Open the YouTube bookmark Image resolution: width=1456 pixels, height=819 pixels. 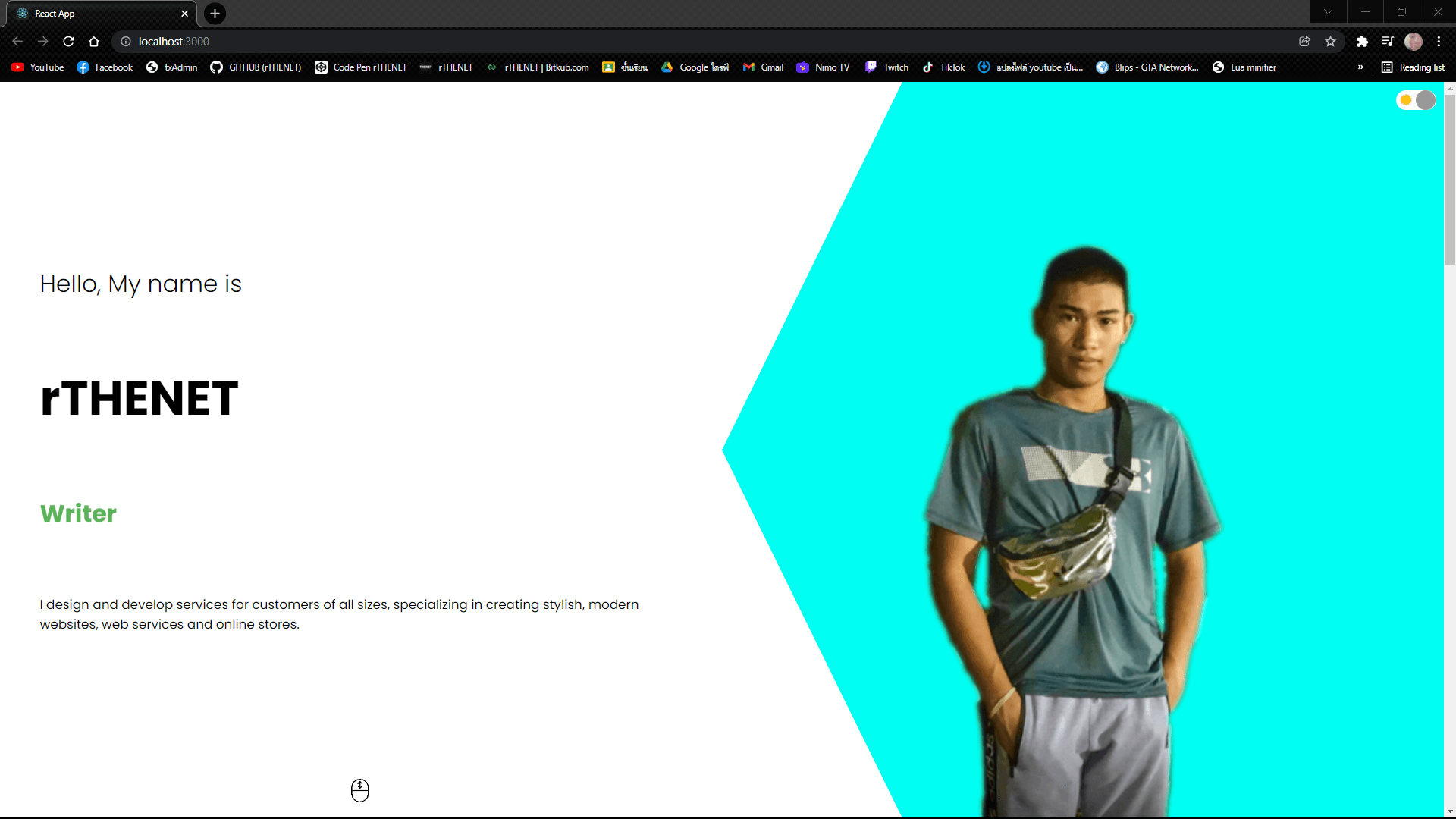coord(38,67)
